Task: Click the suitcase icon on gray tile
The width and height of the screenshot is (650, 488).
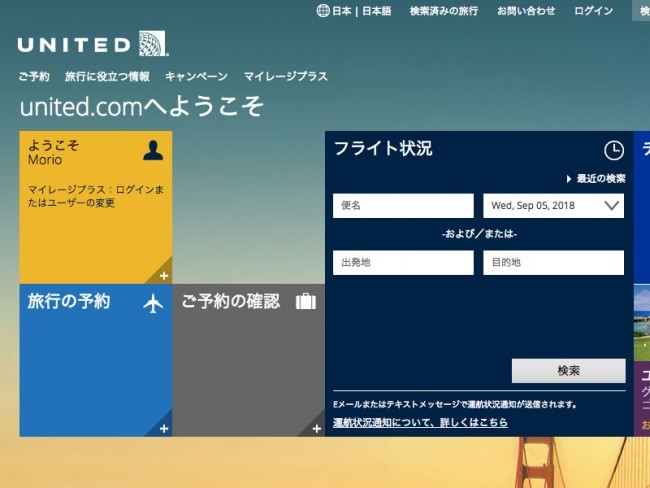Action: coord(306,301)
